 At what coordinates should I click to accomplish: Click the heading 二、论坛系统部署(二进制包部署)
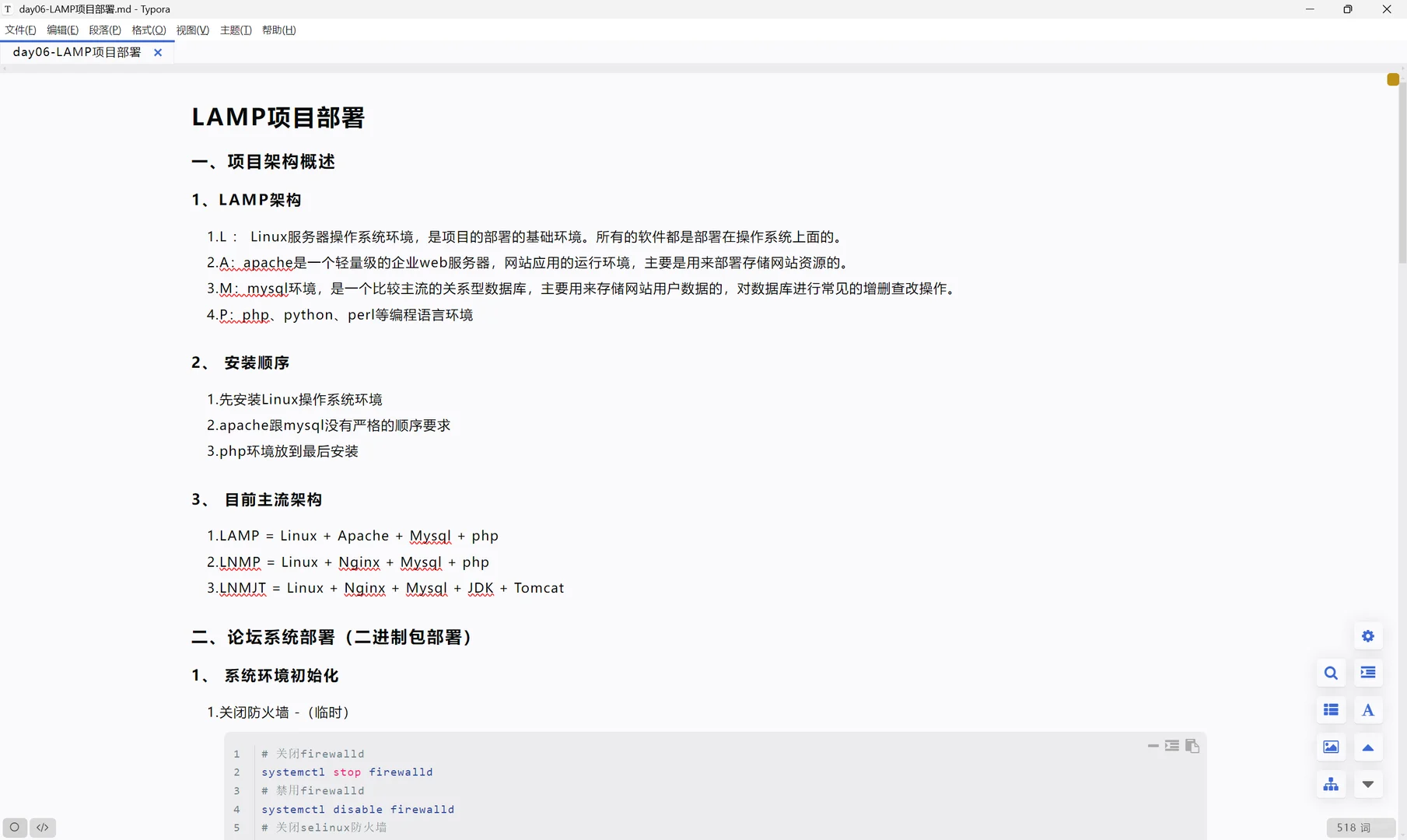coord(331,638)
